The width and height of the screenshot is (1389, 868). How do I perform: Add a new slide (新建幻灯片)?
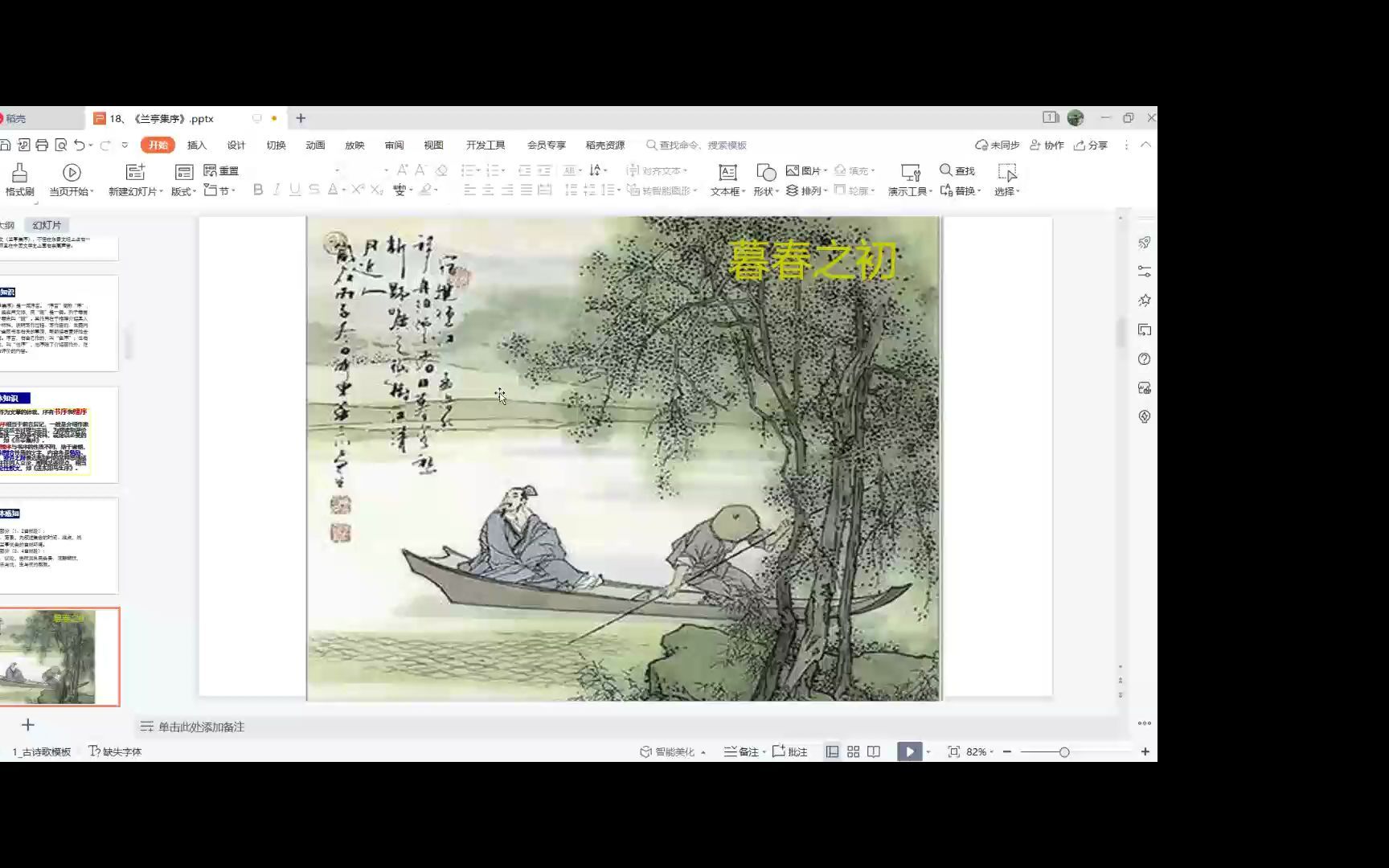(x=135, y=179)
